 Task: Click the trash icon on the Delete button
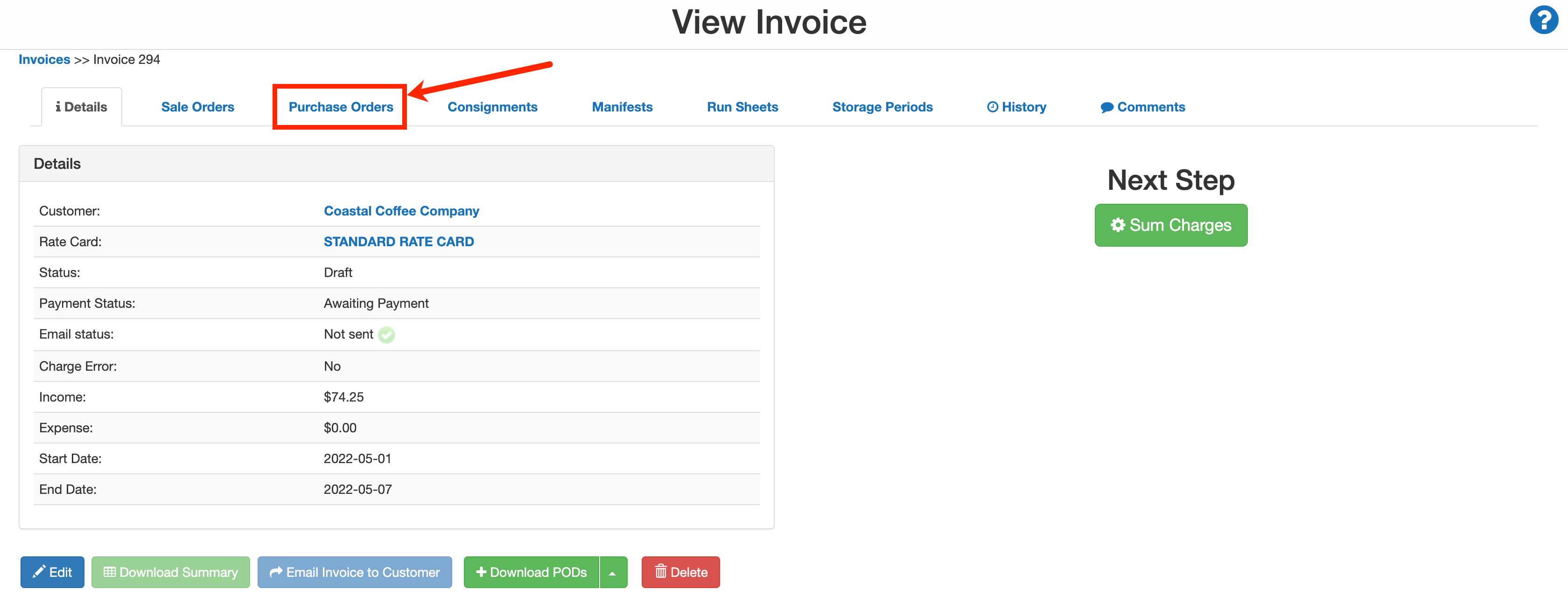[662, 572]
